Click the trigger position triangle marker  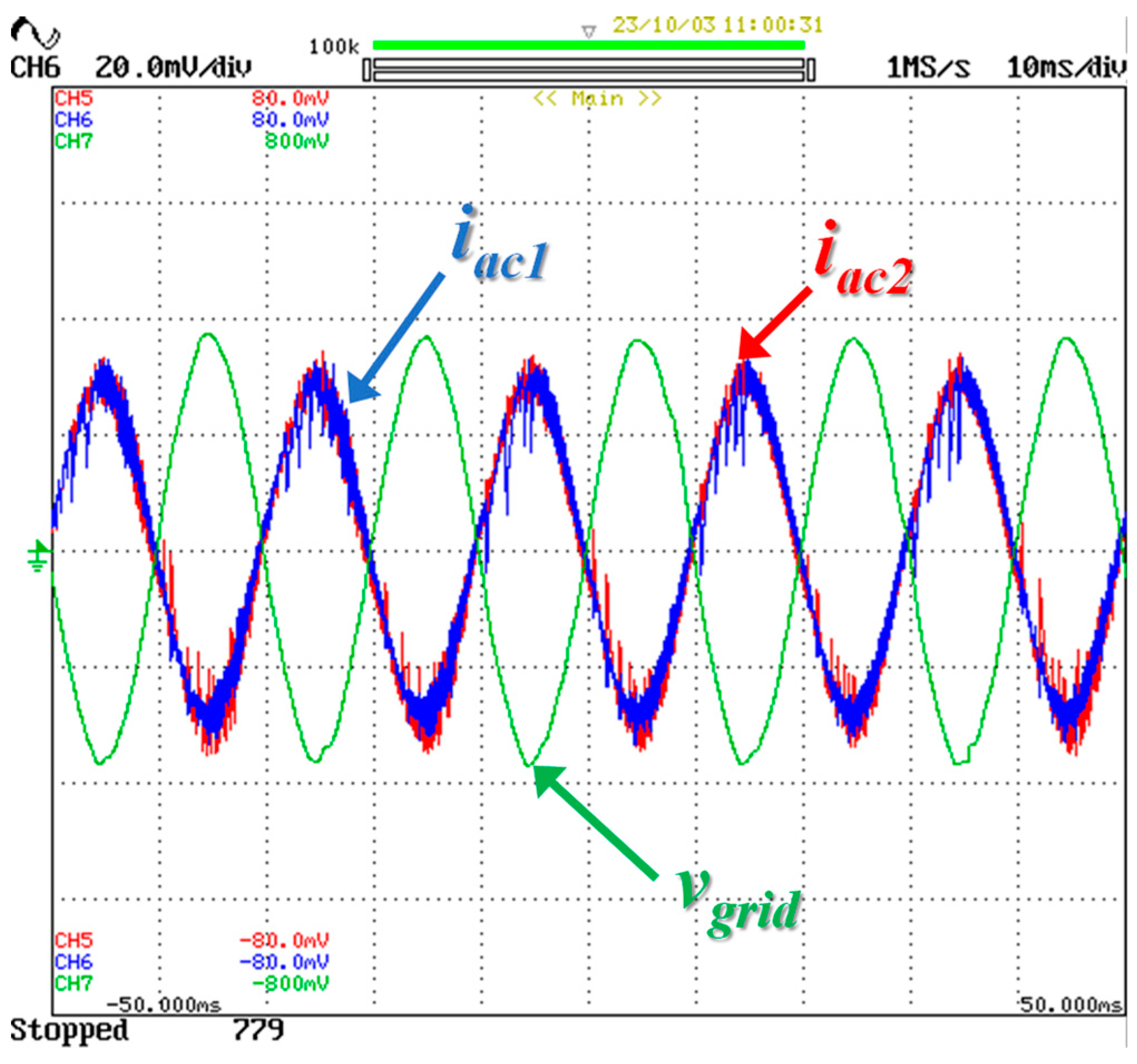click(x=589, y=32)
